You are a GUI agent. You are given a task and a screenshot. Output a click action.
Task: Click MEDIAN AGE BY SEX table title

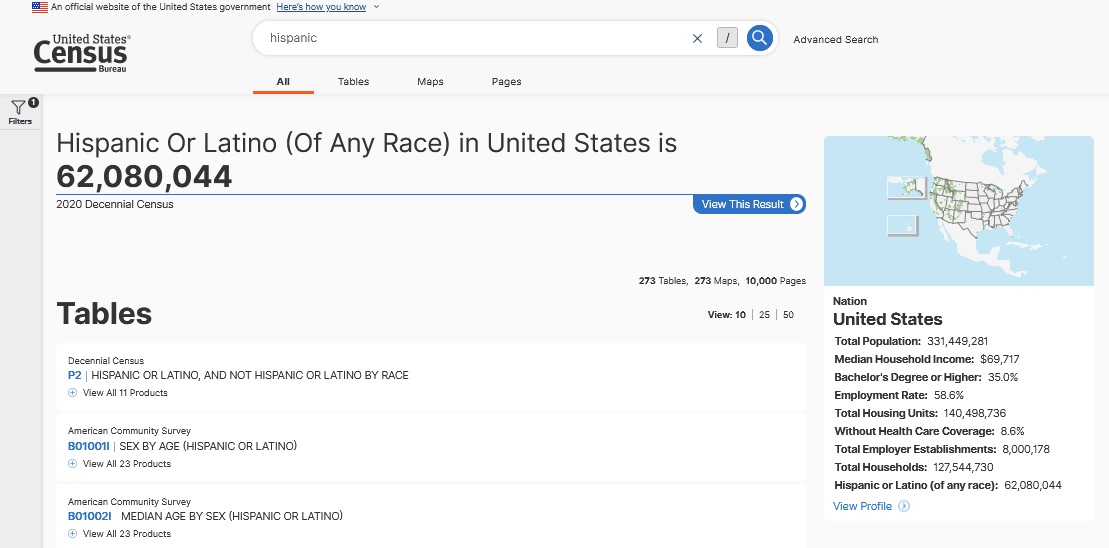pos(232,516)
